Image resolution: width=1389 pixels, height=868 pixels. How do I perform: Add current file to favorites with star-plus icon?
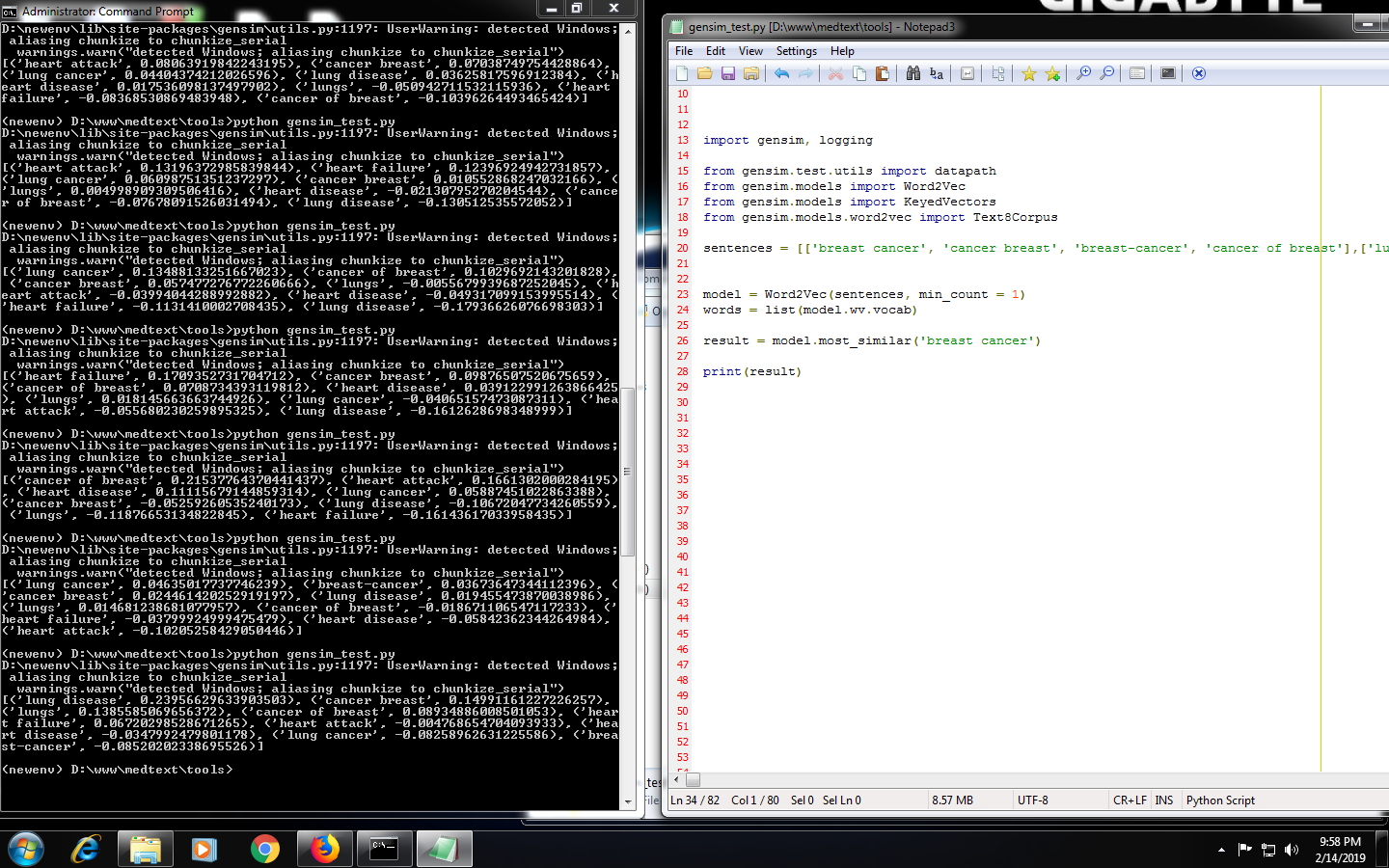(x=1052, y=73)
